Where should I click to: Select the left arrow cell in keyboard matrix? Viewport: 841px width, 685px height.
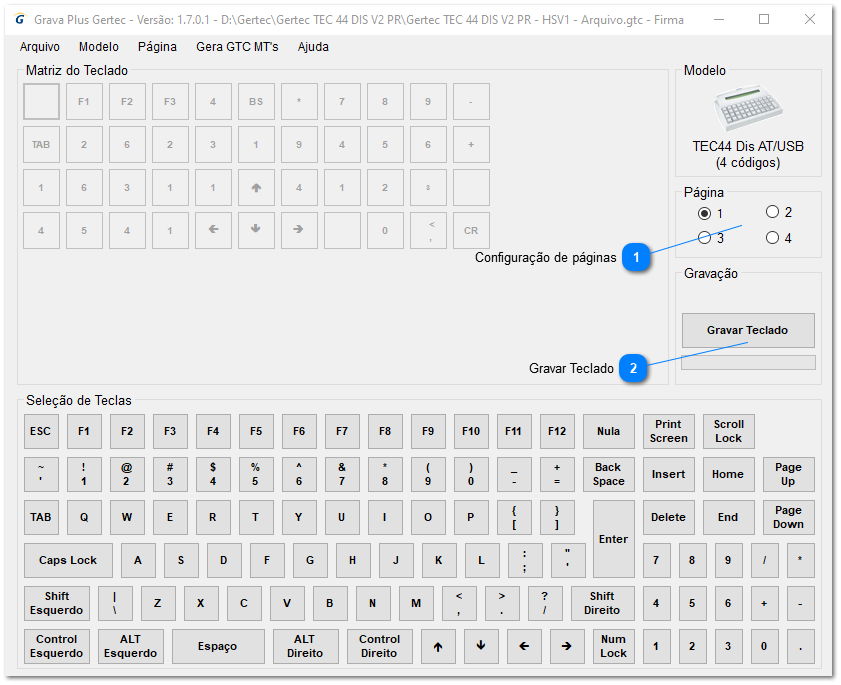coord(213,230)
